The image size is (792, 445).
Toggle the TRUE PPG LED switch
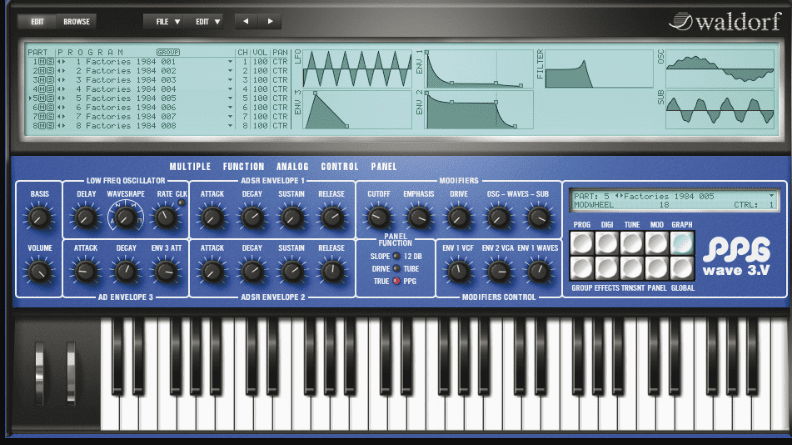point(396,282)
